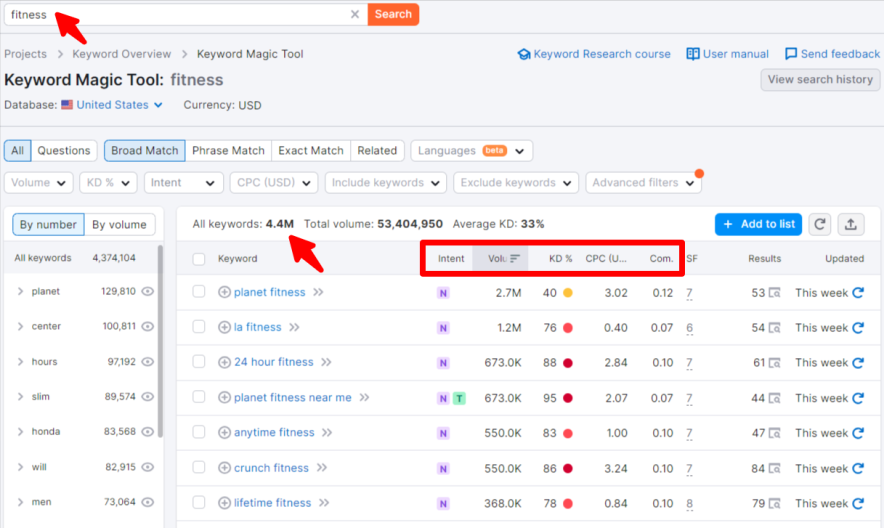Open the KD % filter dropdown

[108, 183]
